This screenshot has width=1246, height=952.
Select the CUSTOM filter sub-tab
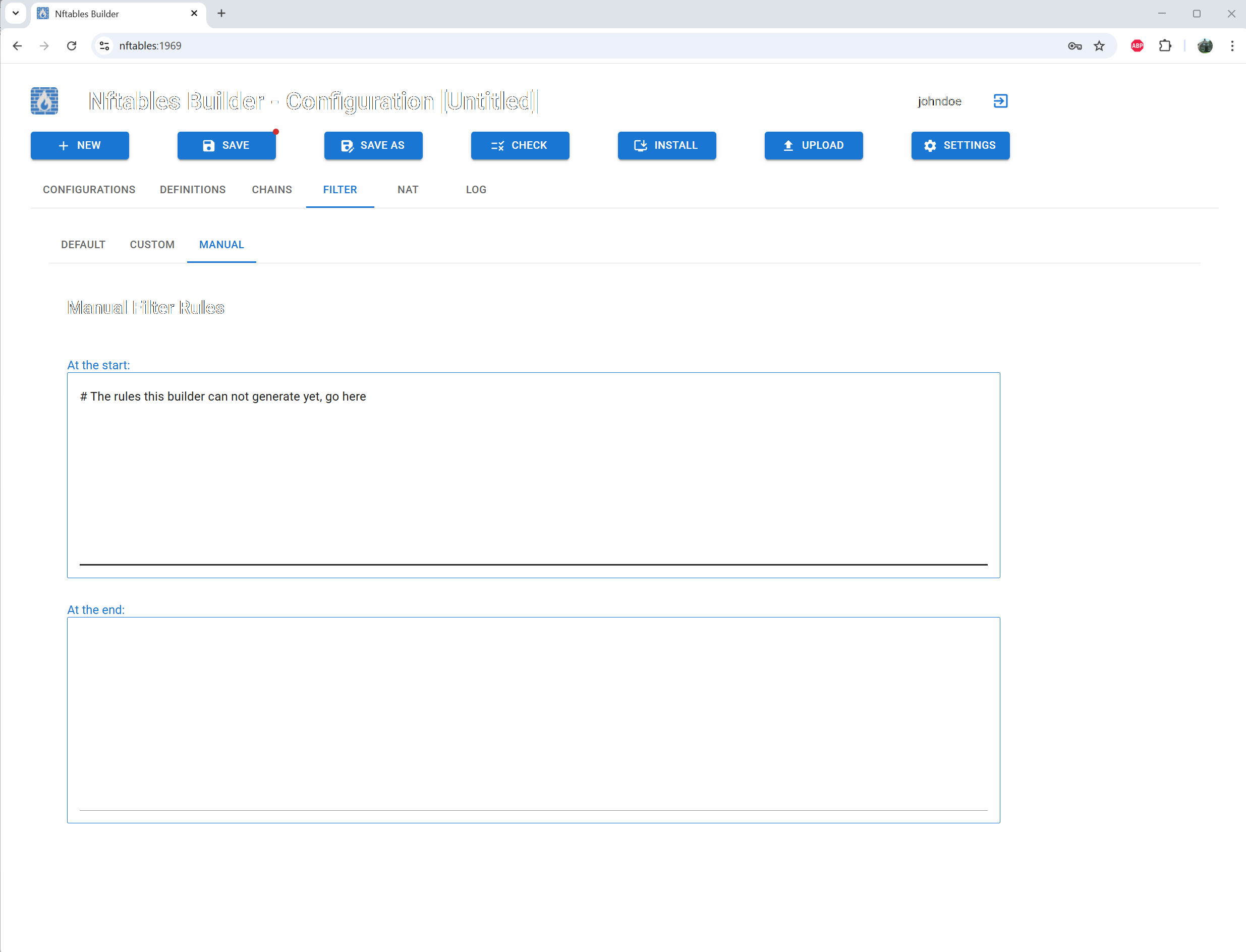(x=152, y=244)
